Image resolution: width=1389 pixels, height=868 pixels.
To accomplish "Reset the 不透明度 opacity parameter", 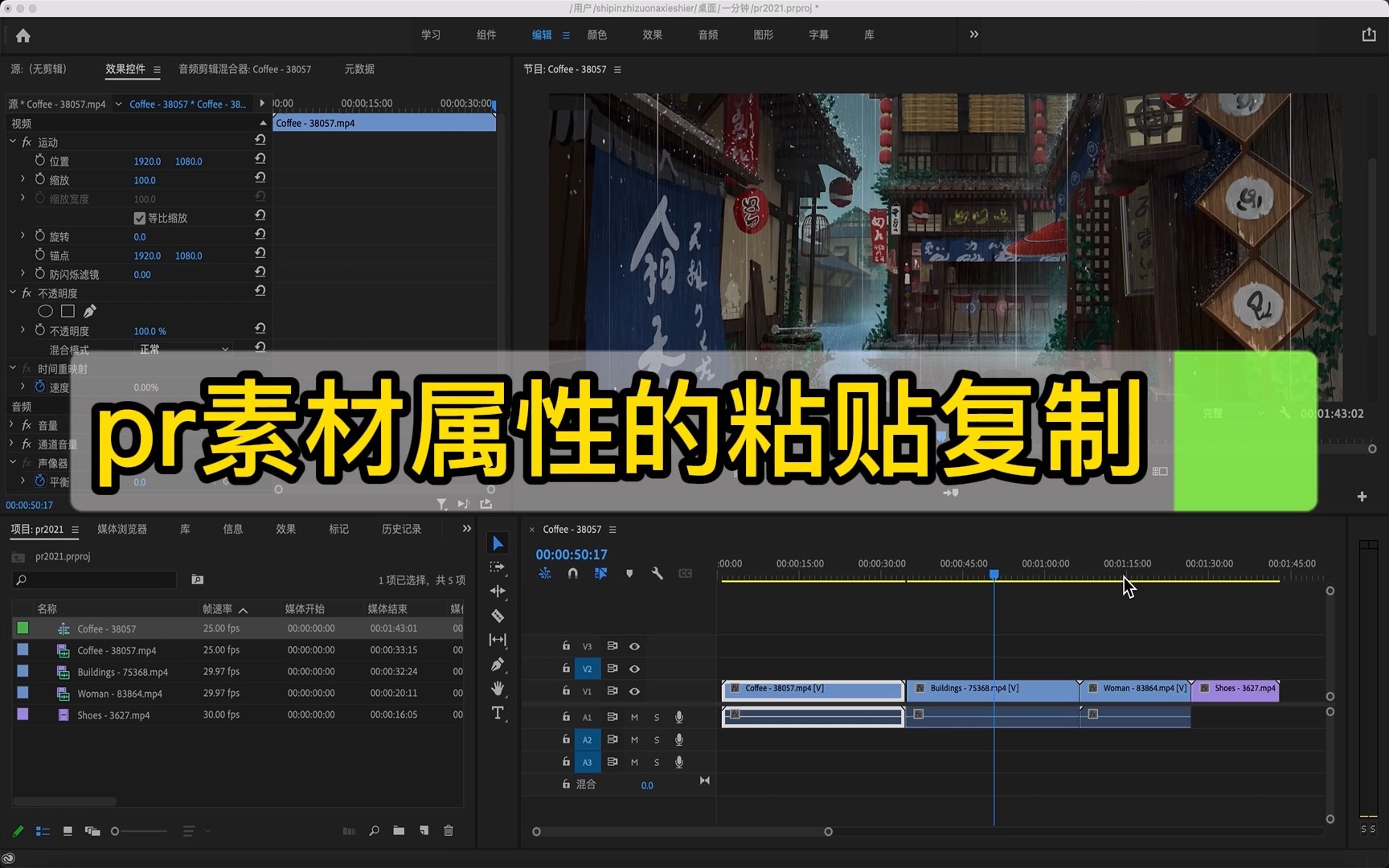I will 259,328.
